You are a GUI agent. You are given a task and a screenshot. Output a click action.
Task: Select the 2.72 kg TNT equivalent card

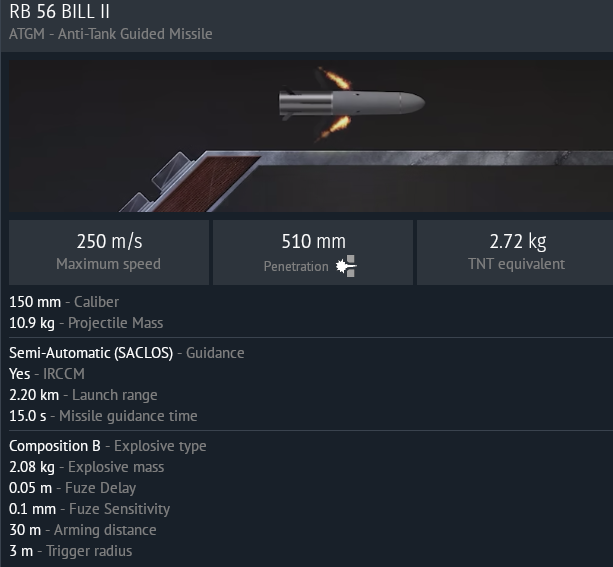tap(515, 252)
